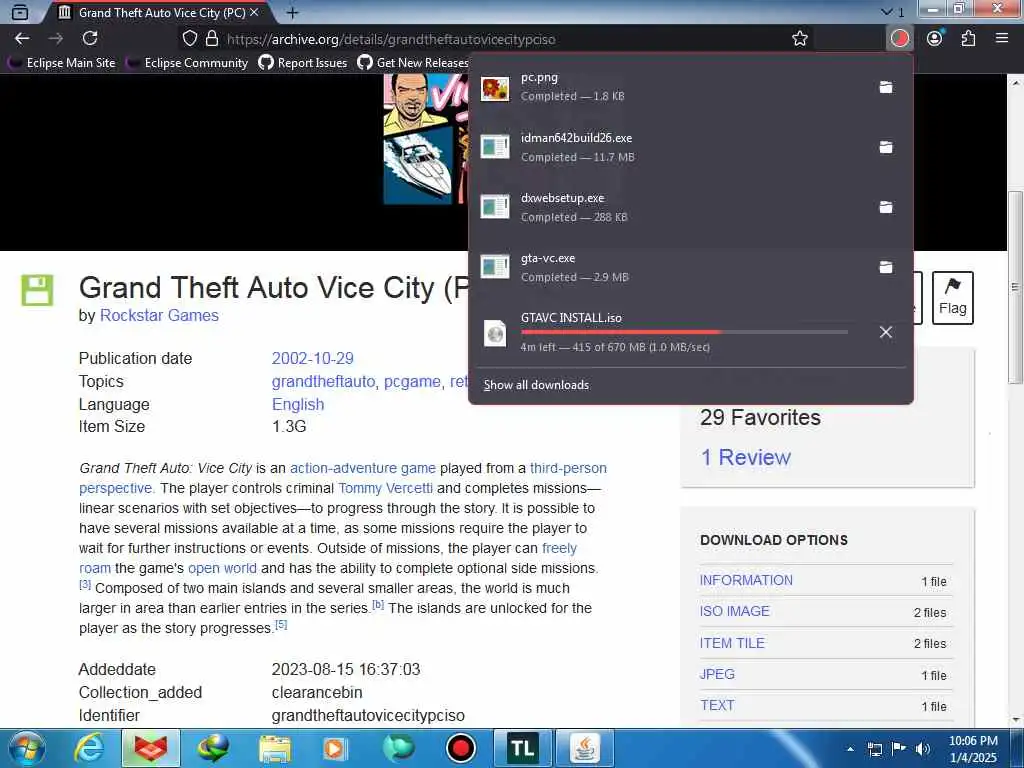The width and height of the screenshot is (1024, 768).
Task: Open the pc.png download file icon
Action: tap(495, 88)
